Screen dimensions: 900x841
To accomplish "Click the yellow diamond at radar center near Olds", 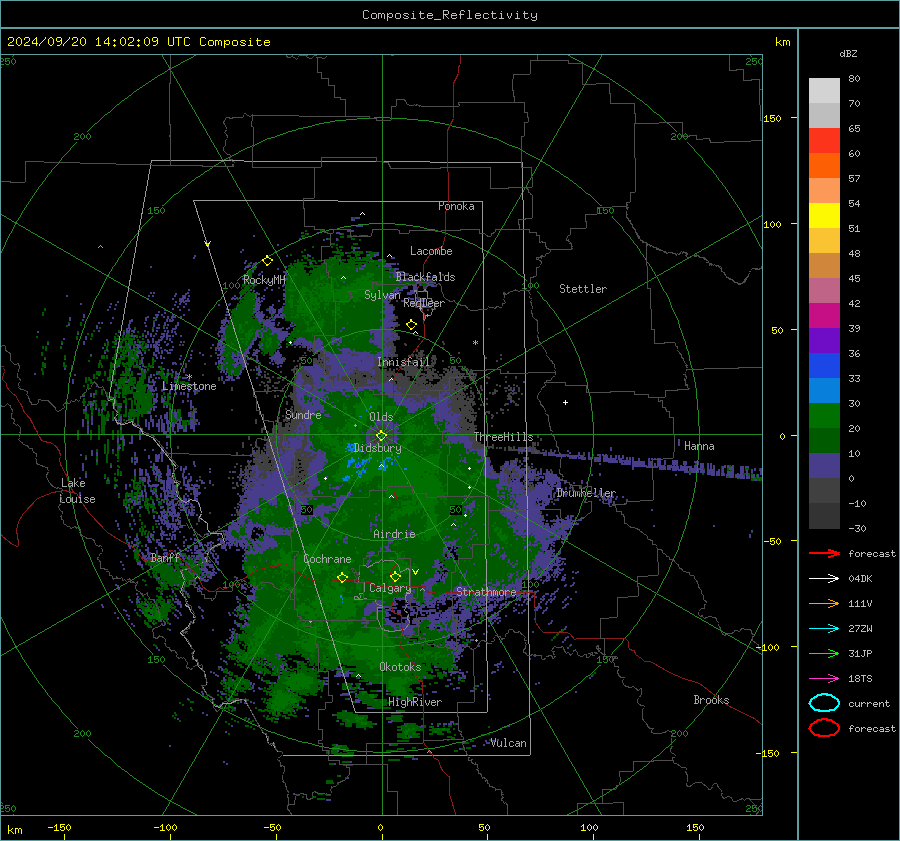I will coord(382,436).
